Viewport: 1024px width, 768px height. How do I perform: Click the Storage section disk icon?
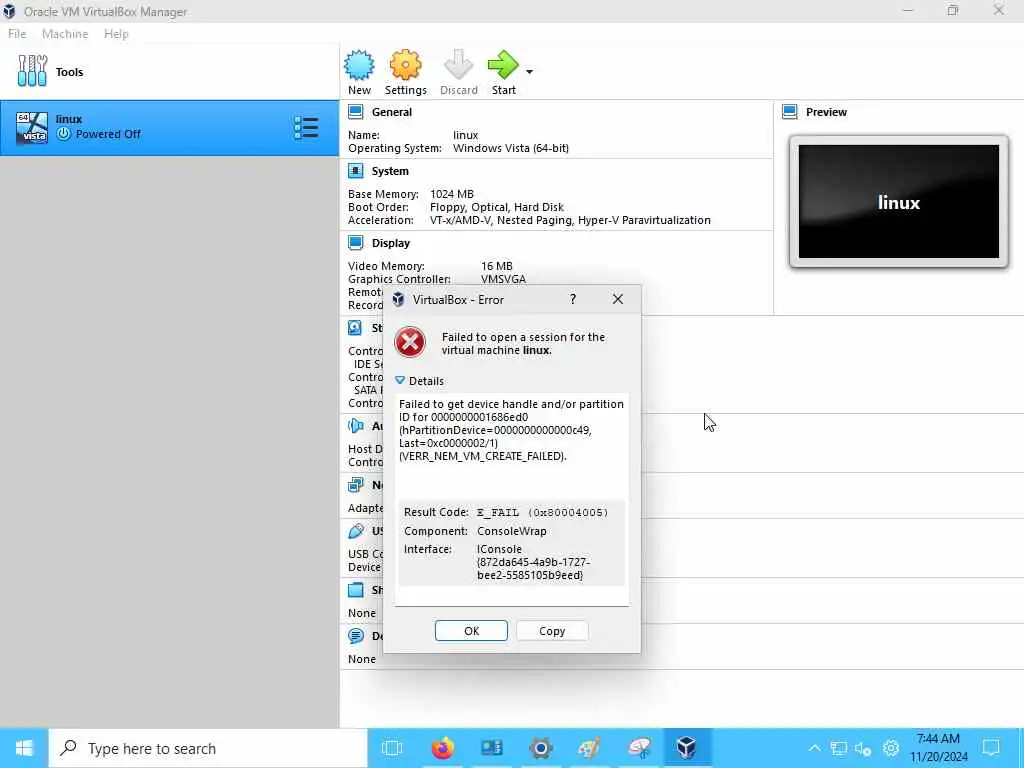coord(355,328)
